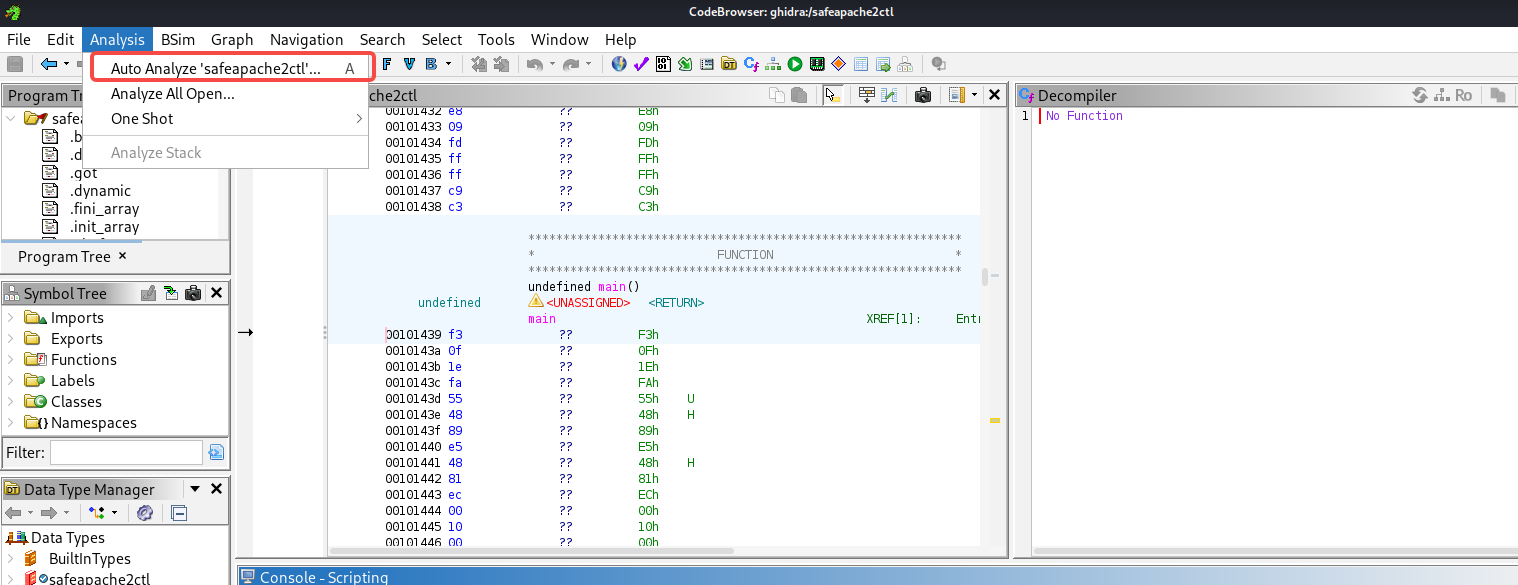
Task: Click the Save program toolbar icon
Action: point(15,64)
